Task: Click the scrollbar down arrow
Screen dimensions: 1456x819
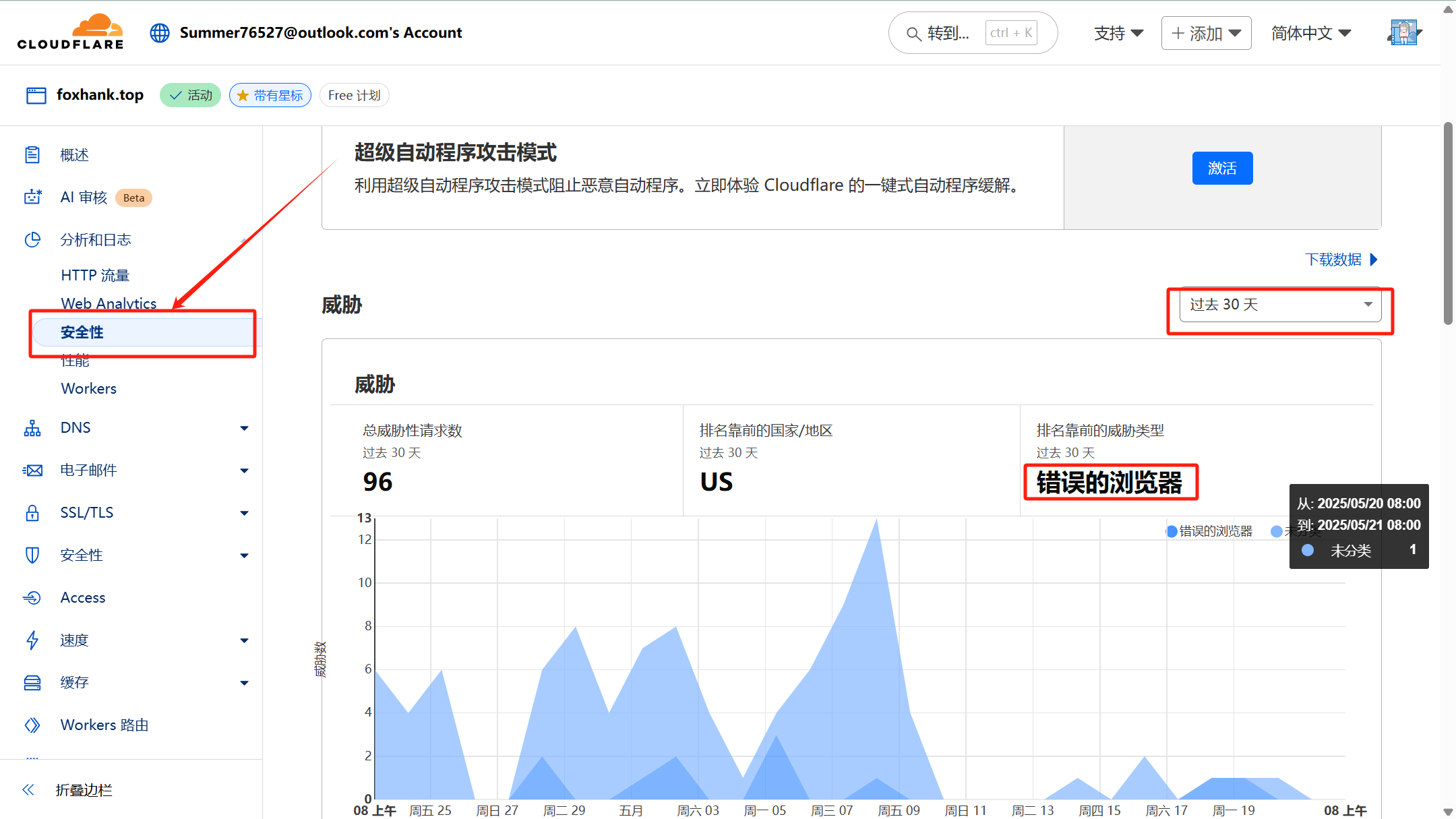Action: click(x=1448, y=812)
